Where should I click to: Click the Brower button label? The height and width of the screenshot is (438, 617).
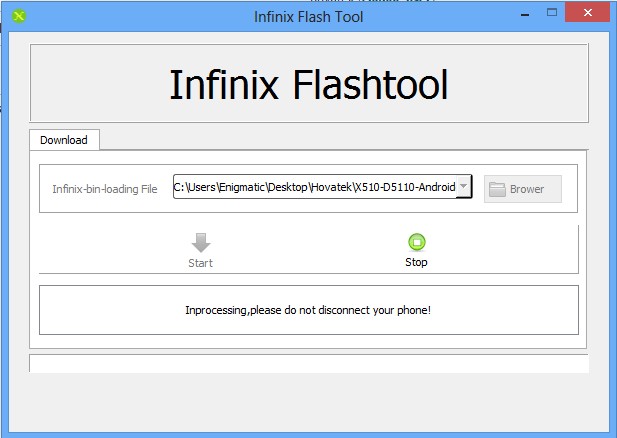coord(527,189)
